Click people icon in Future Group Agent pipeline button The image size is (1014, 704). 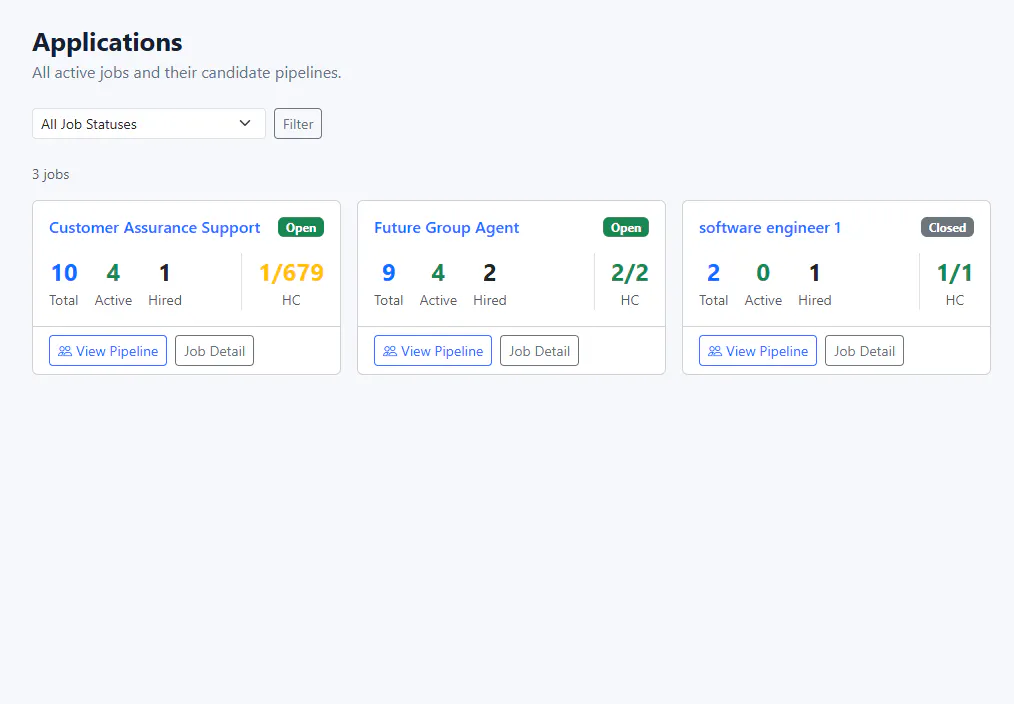point(389,351)
